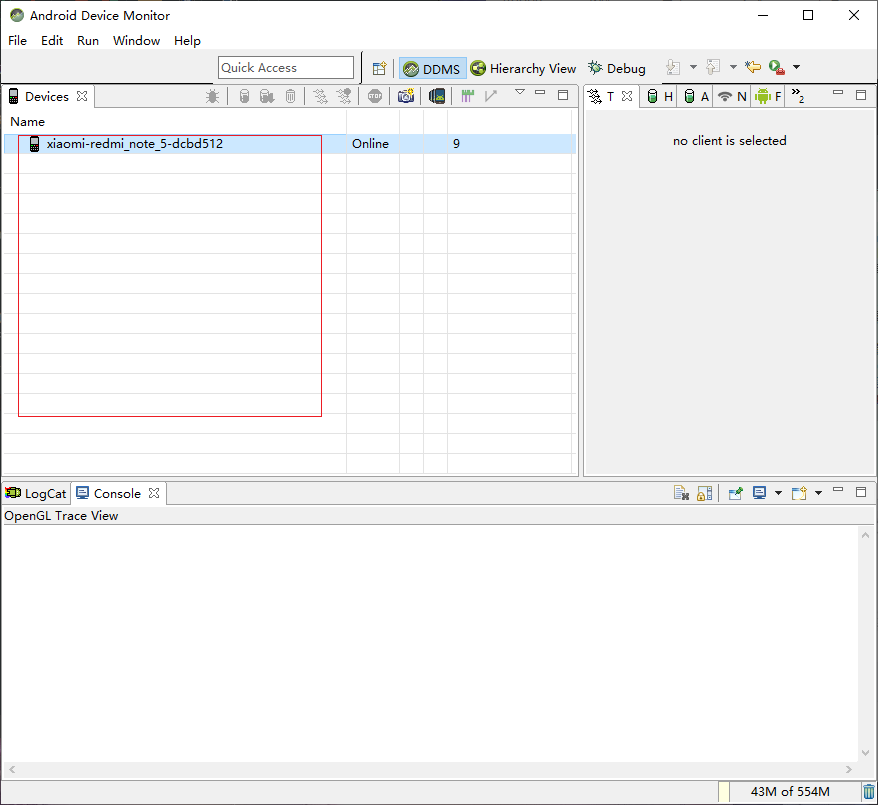Capture system wide trace with Systrace icon
Viewport: 878px width, 805px height.
(x=467, y=96)
